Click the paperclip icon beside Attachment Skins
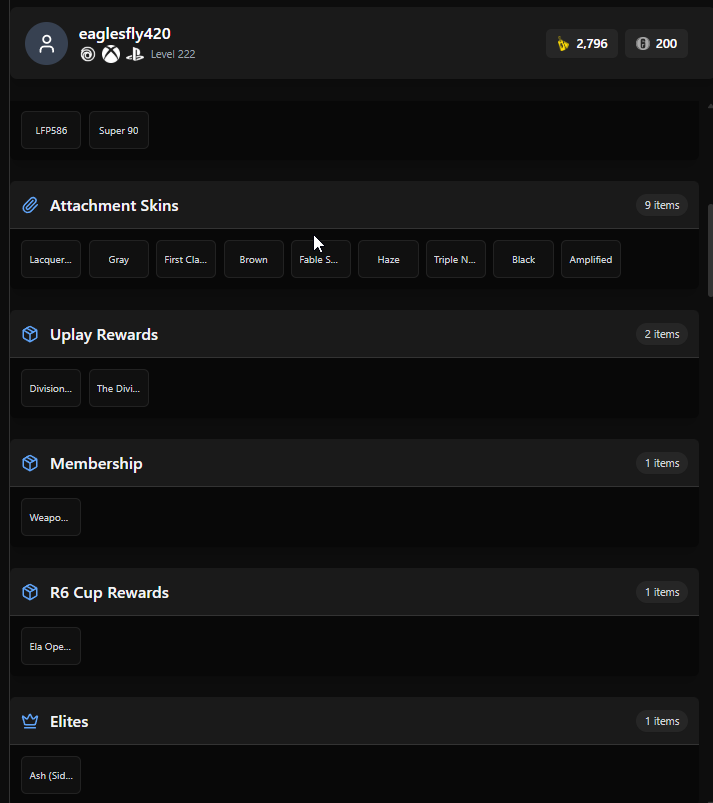The image size is (713, 803). tap(30, 205)
